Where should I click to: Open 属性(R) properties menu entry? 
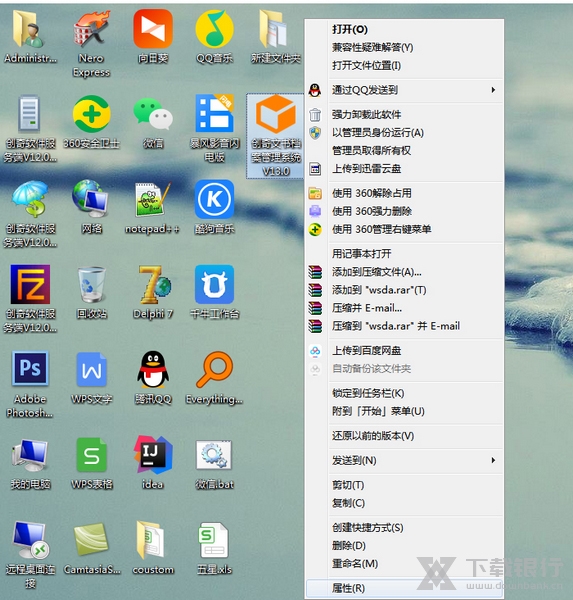coord(404,588)
